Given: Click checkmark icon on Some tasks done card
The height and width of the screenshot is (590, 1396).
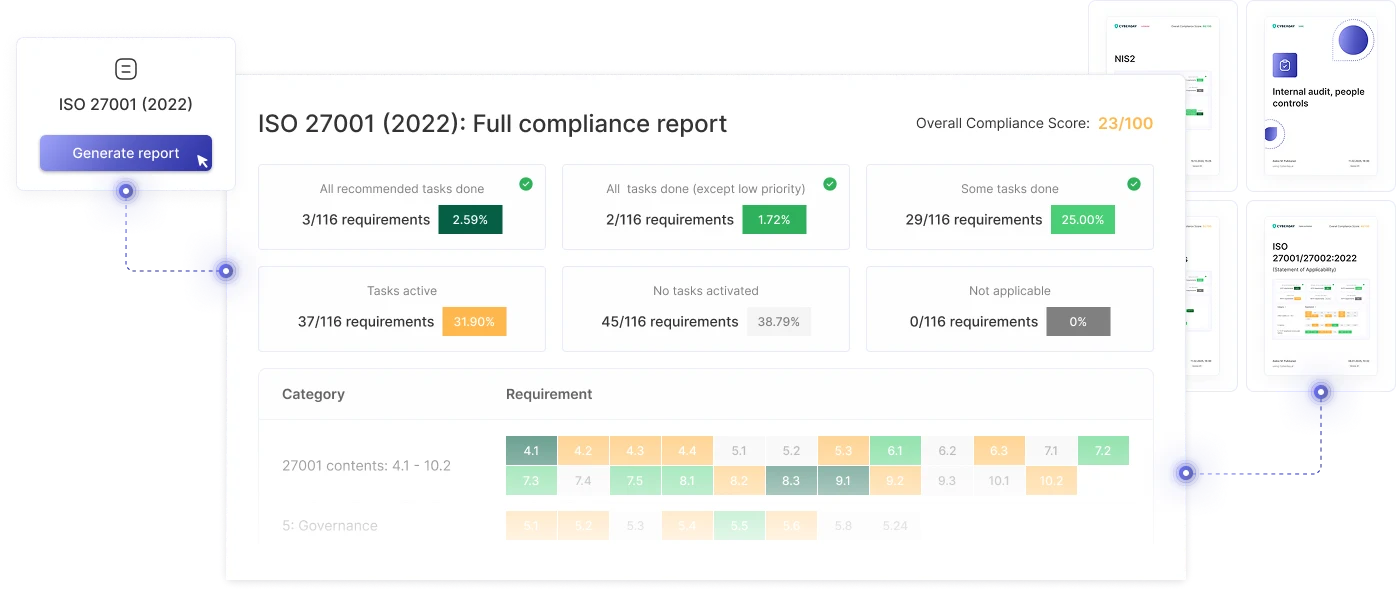Looking at the screenshot, I should (x=1133, y=184).
